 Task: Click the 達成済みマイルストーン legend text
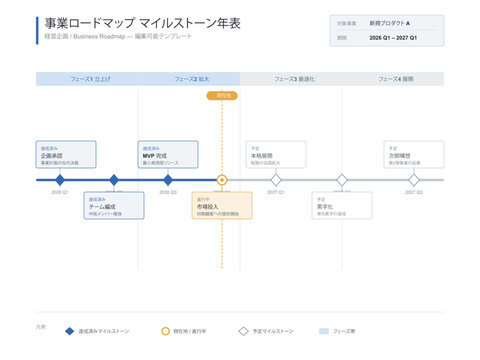[x=104, y=331]
